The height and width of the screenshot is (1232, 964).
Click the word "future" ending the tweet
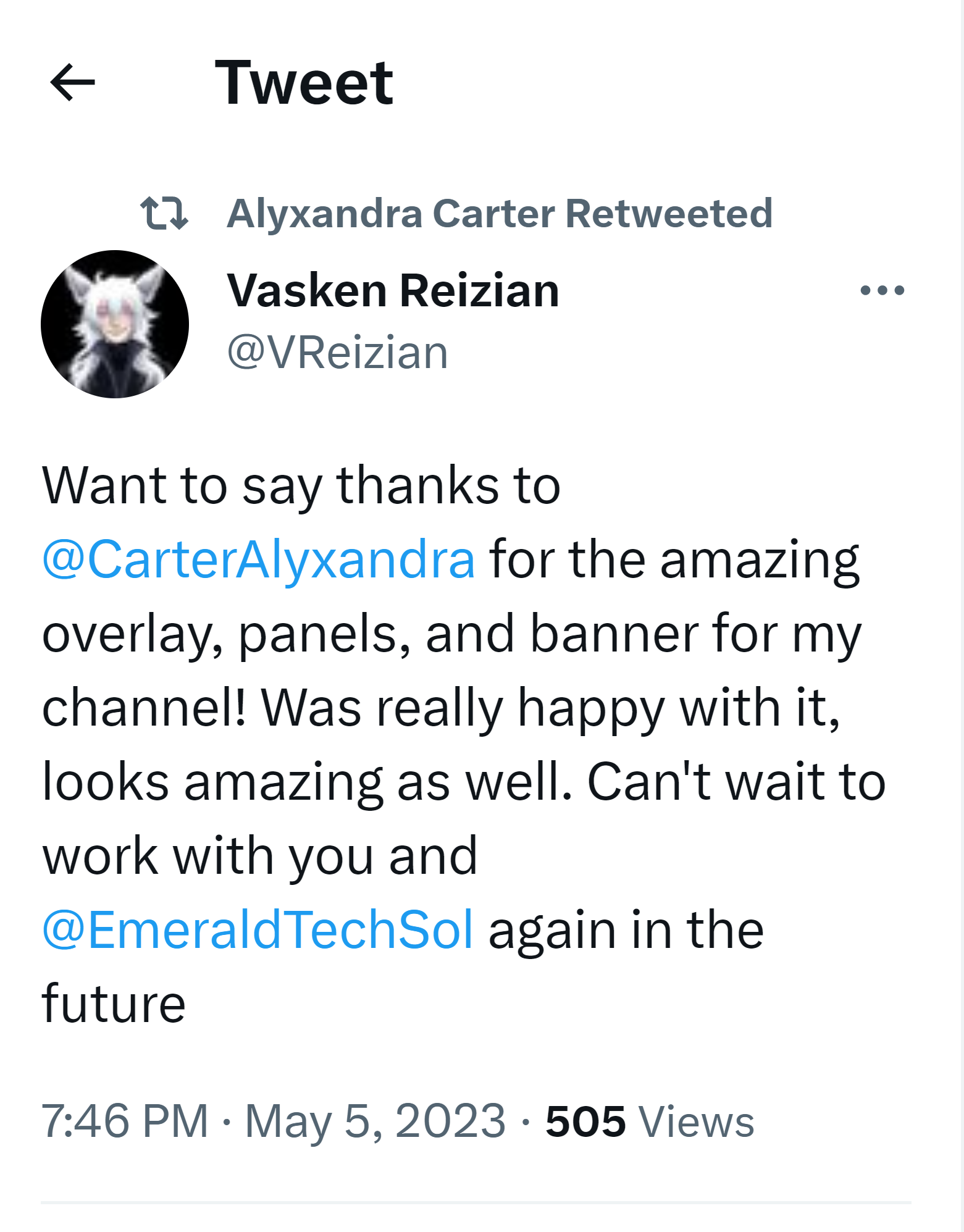114,1004
